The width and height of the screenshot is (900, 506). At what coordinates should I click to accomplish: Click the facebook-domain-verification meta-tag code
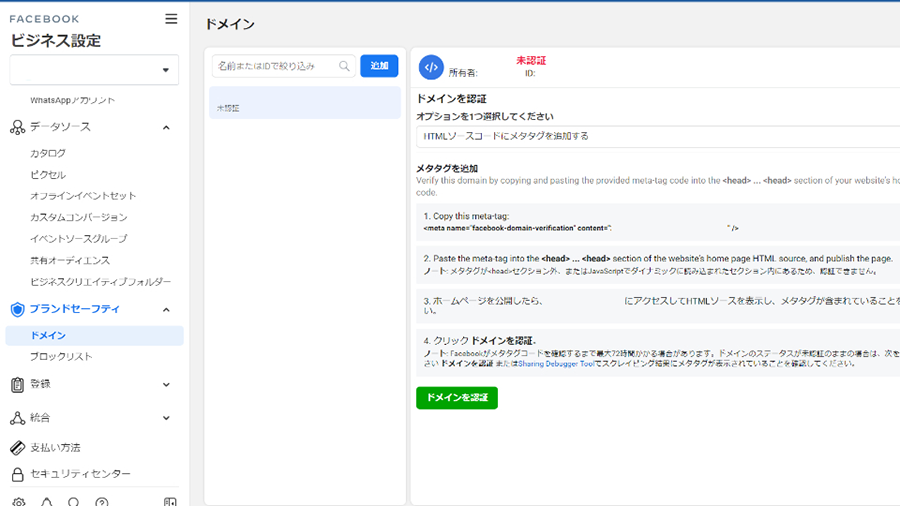pos(581,228)
